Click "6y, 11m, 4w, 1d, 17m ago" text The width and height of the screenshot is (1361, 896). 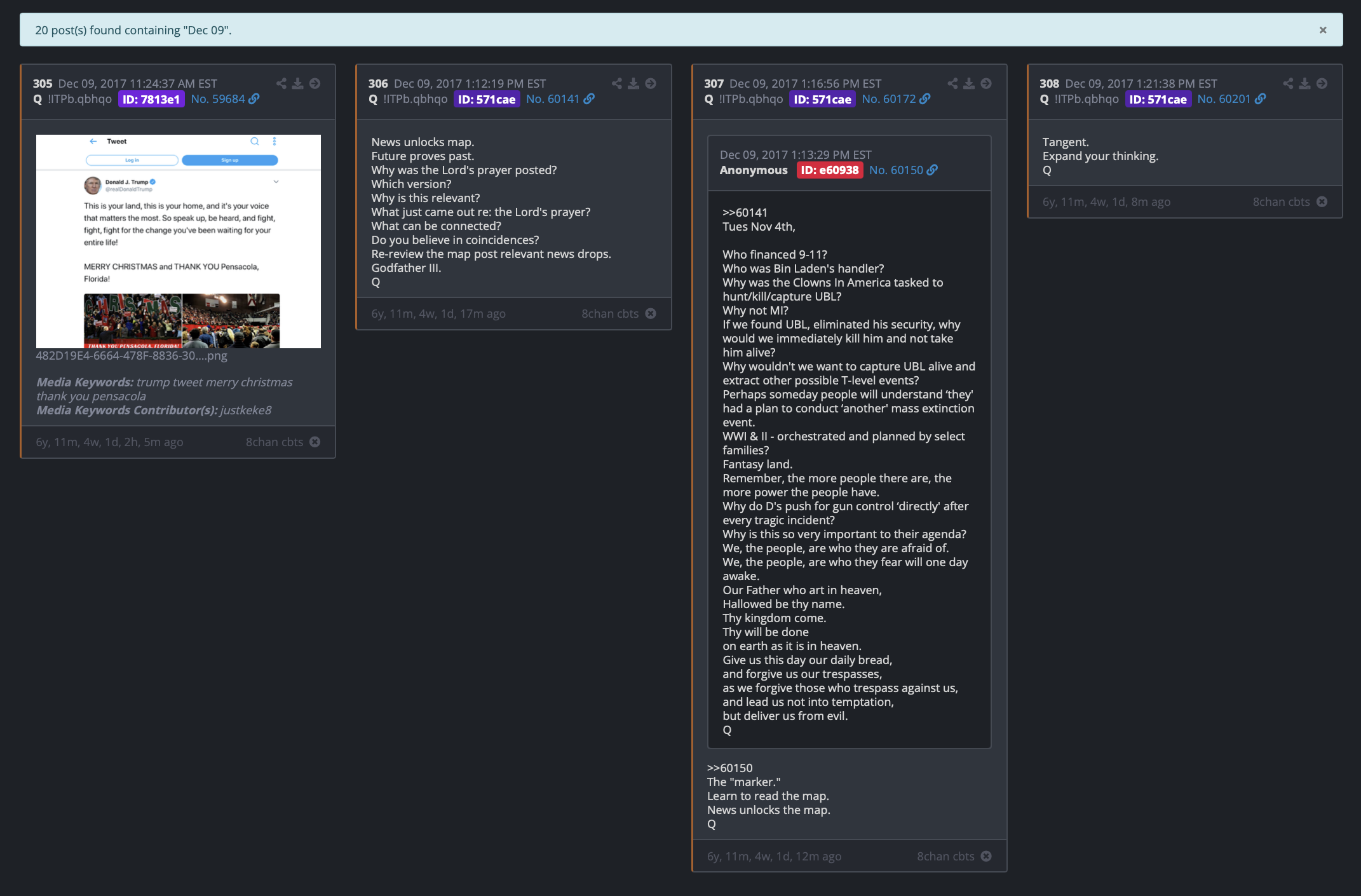[438, 314]
